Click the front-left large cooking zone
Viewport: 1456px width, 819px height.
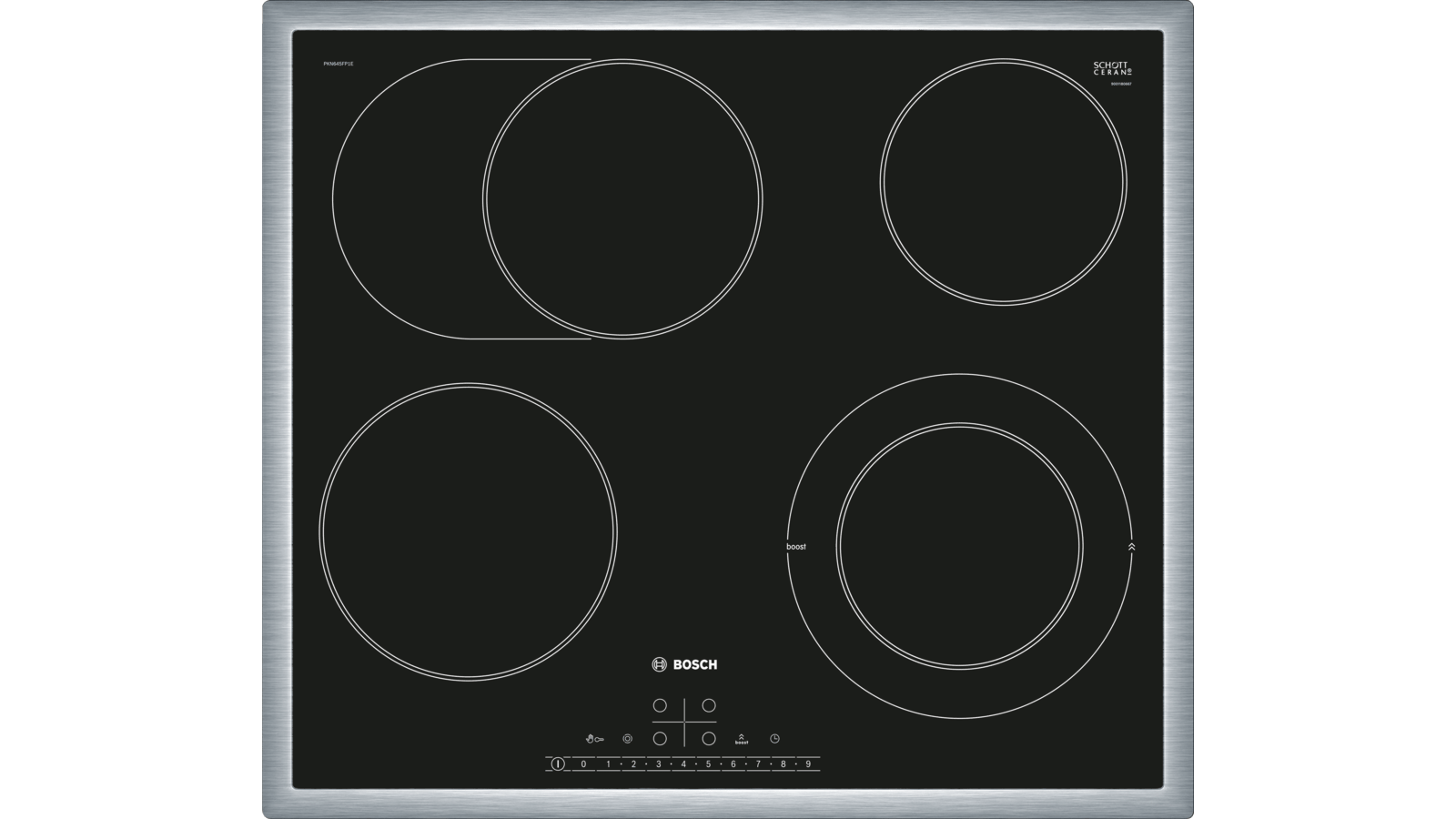468,531
